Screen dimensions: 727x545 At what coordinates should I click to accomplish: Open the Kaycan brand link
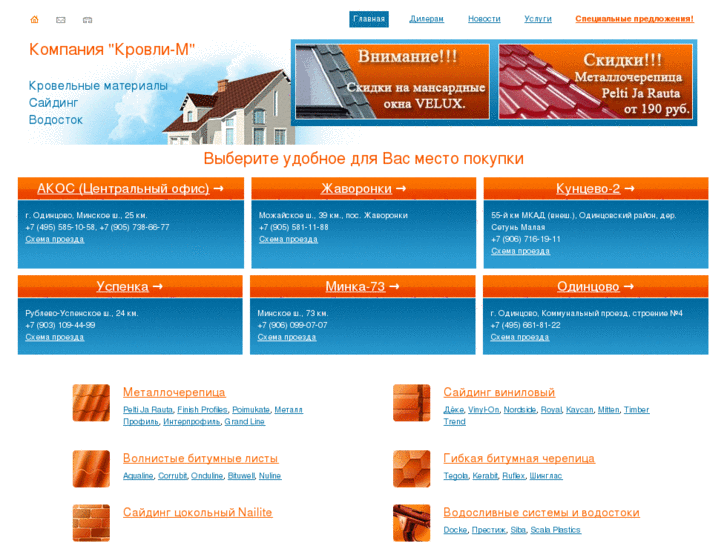pos(580,410)
